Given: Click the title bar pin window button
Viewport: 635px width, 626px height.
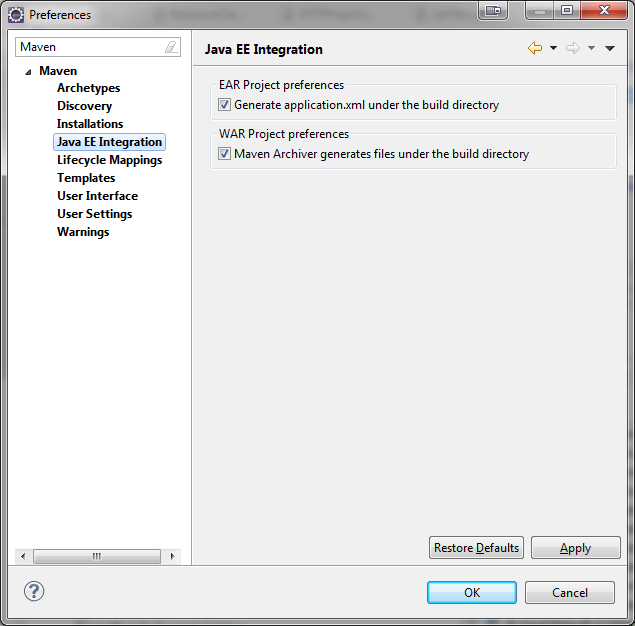Looking at the screenshot, I should 493,10.
